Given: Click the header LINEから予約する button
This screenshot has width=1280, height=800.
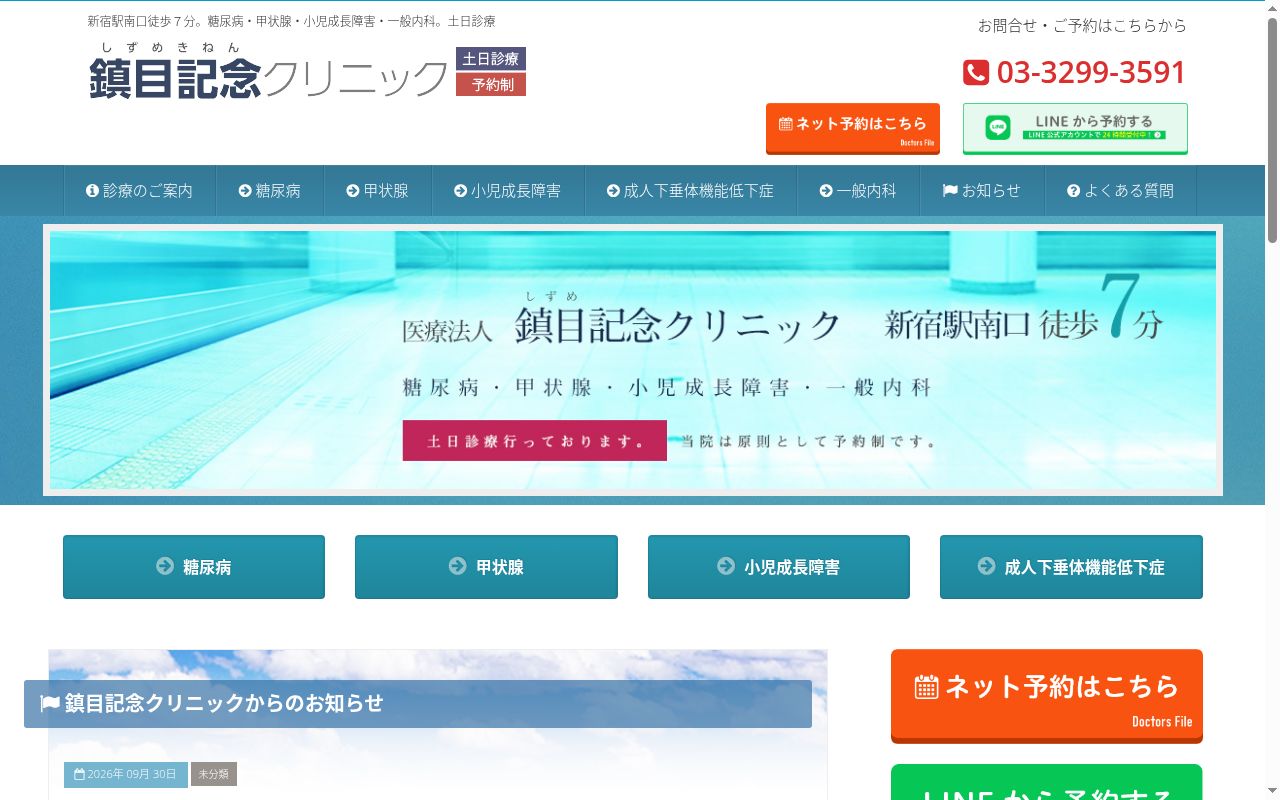Looking at the screenshot, I should click(x=1075, y=128).
